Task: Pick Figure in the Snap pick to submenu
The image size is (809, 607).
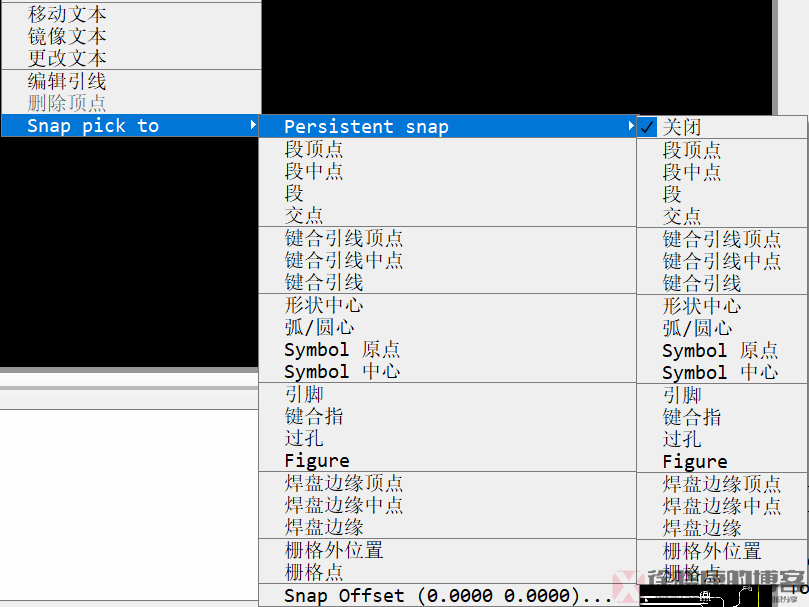Action: click(317, 460)
